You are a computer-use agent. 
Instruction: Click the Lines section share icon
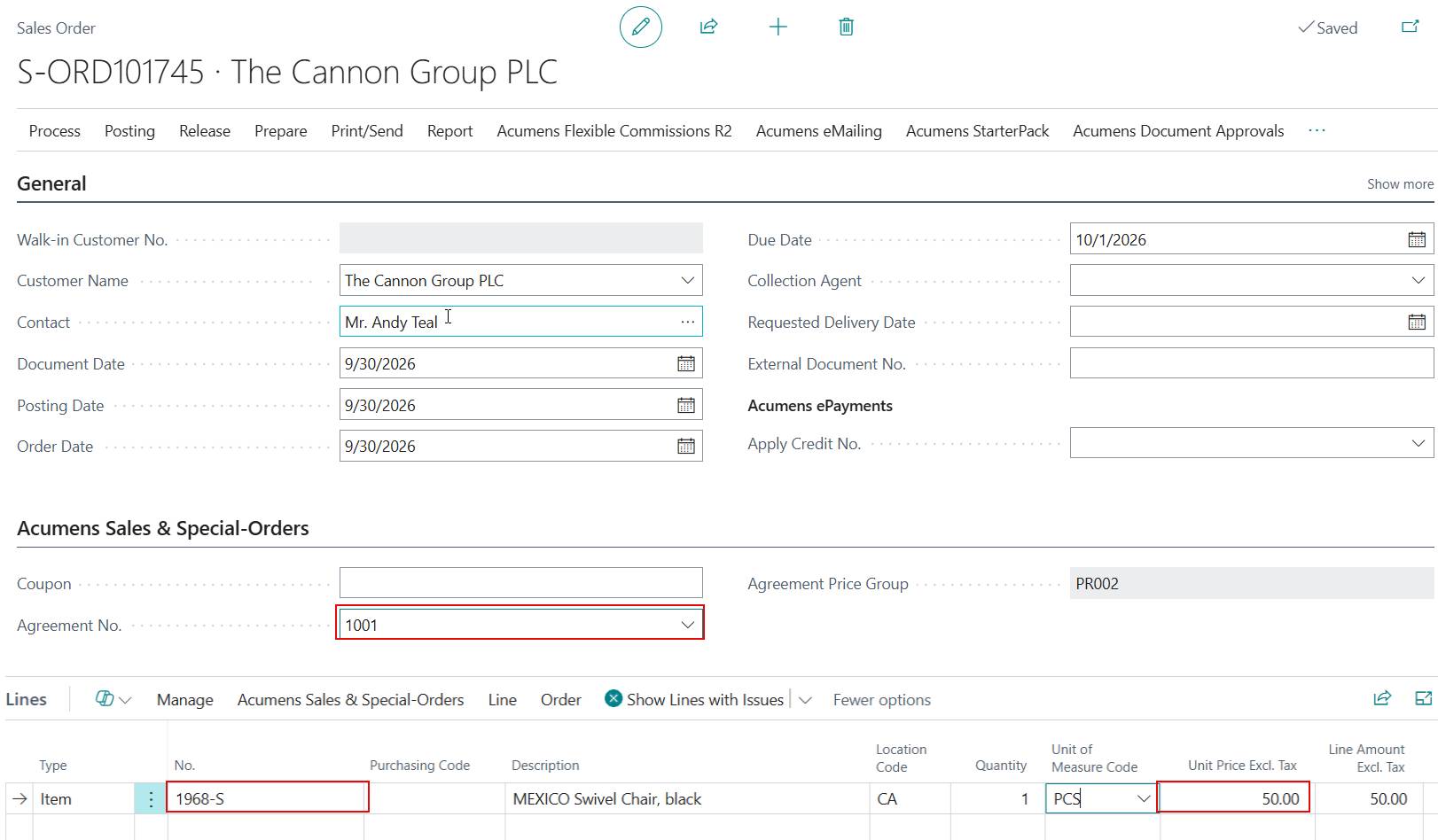coord(1382,698)
